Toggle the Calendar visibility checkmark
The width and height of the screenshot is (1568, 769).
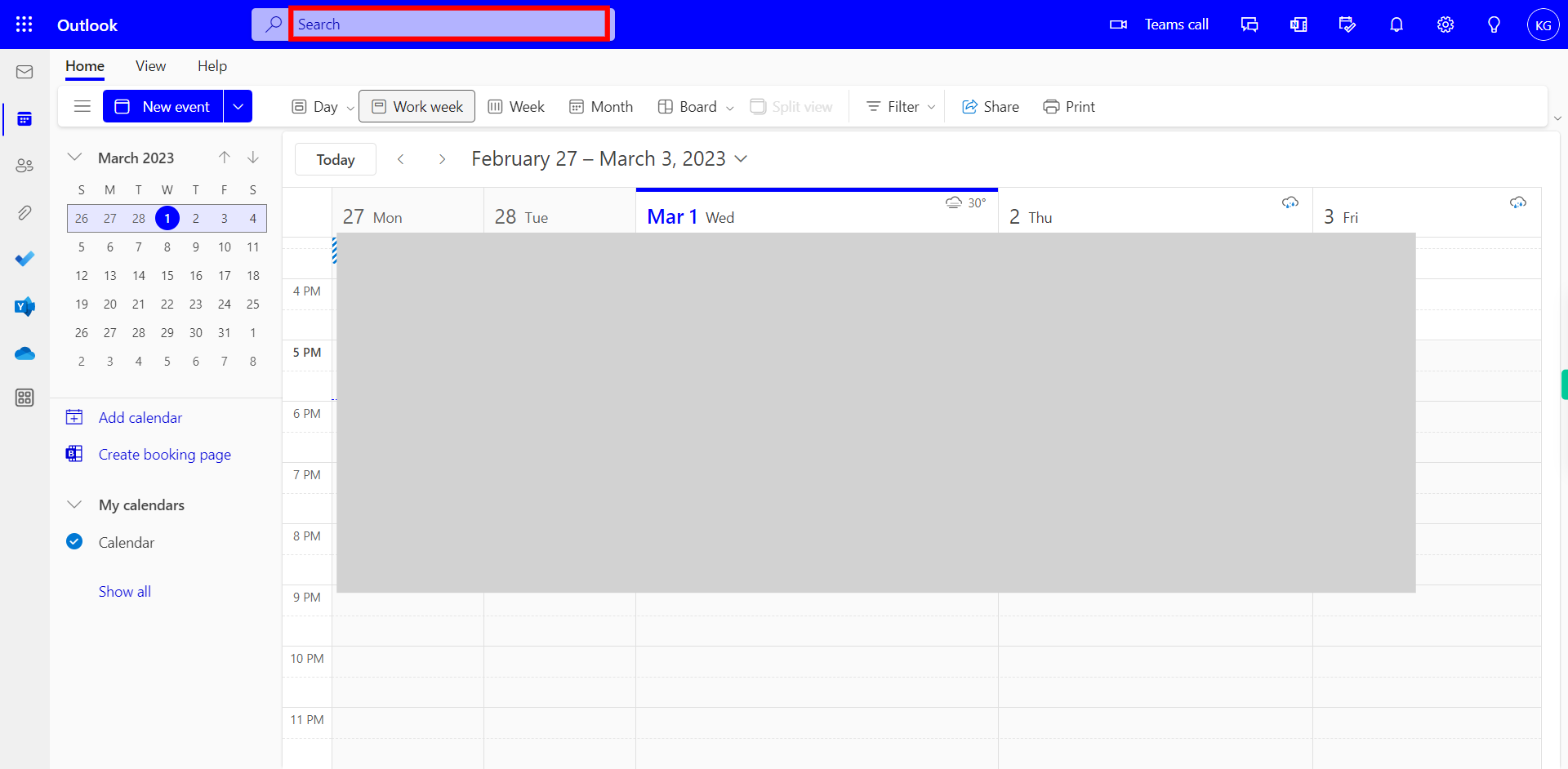tap(74, 541)
